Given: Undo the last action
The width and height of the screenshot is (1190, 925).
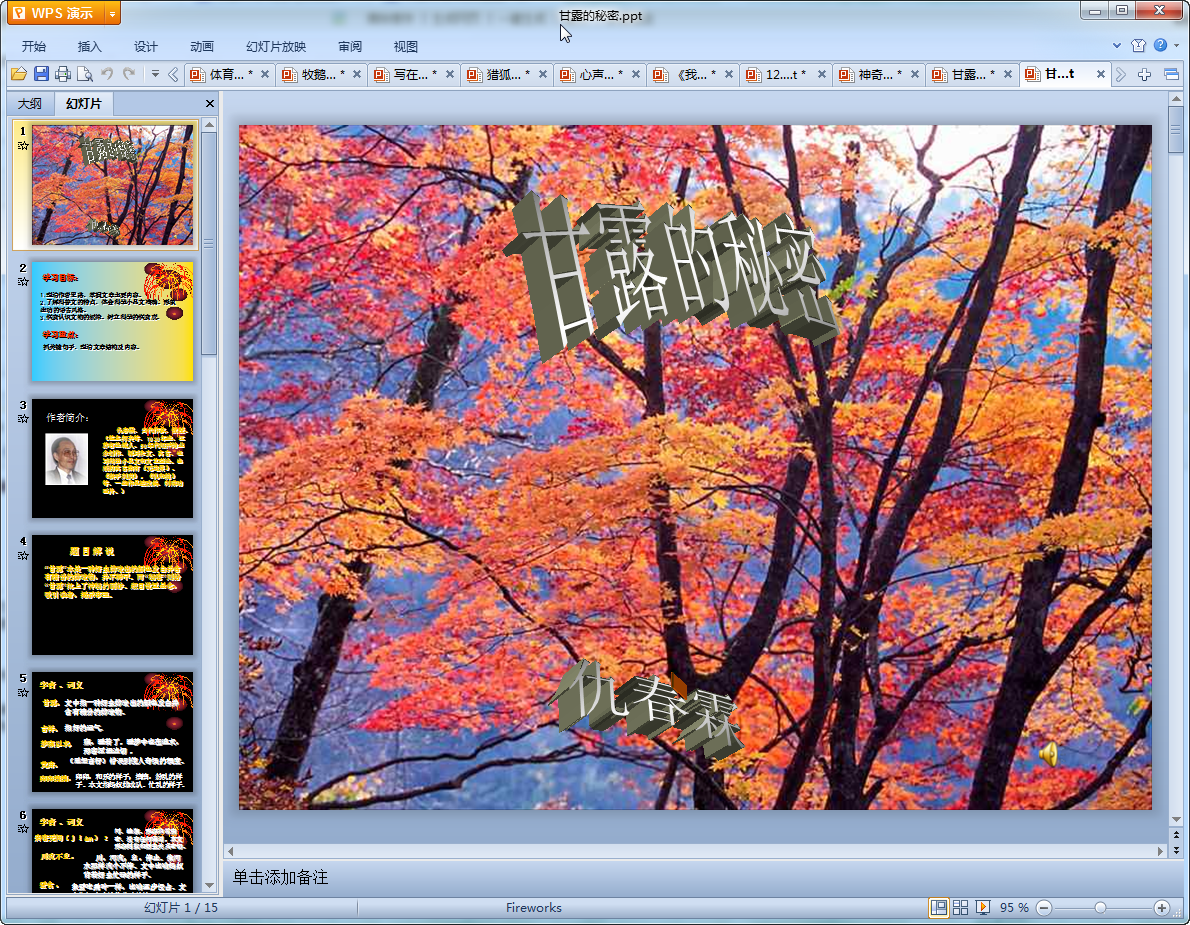Looking at the screenshot, I should tap(107, 74).
